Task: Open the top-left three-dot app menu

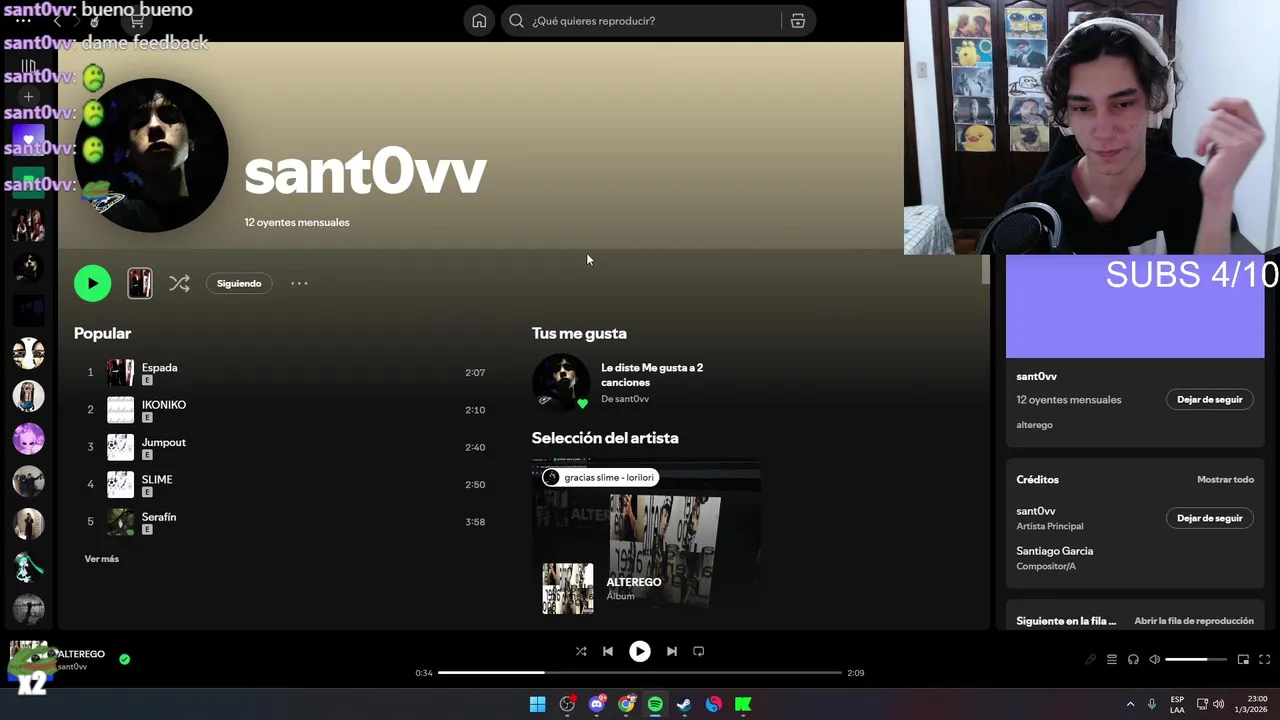Action: 22,21
